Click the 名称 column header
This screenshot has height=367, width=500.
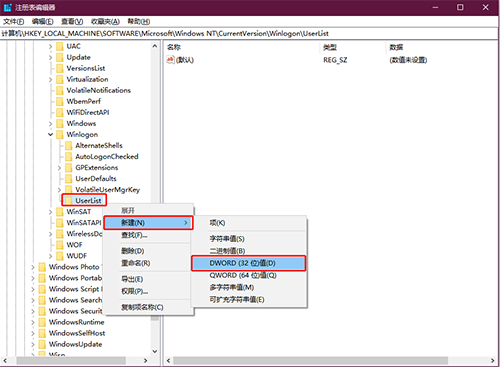click(174, 47)
